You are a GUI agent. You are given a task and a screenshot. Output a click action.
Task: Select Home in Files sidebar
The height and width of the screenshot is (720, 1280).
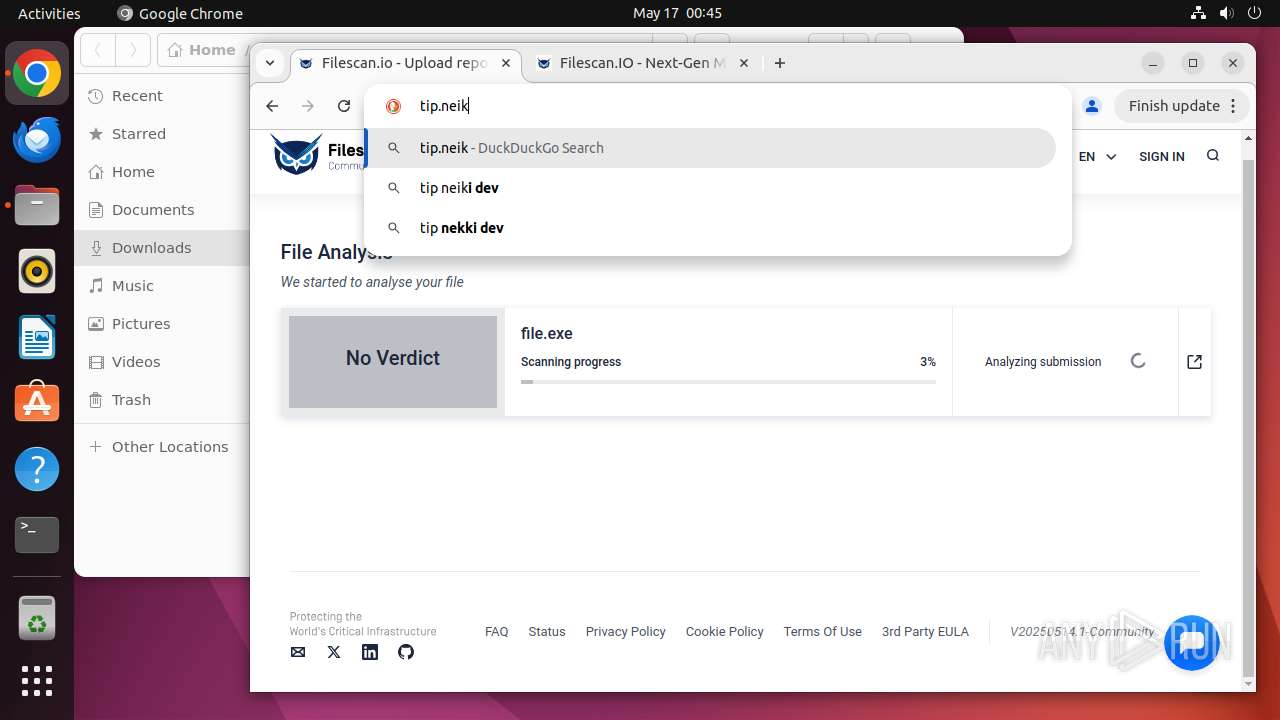pyautogui.click(x=162, y=172)
